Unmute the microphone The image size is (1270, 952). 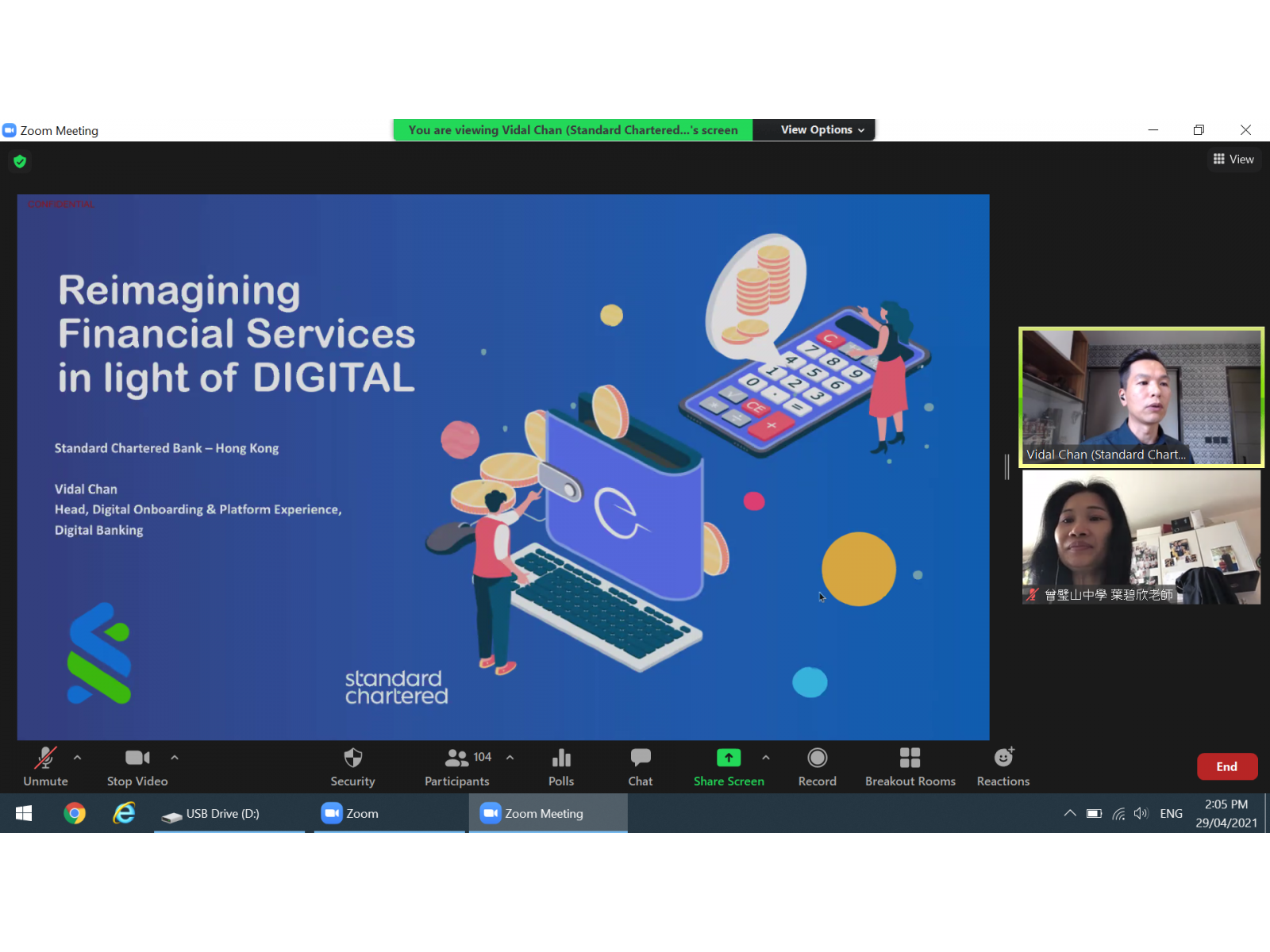(45, 766)
